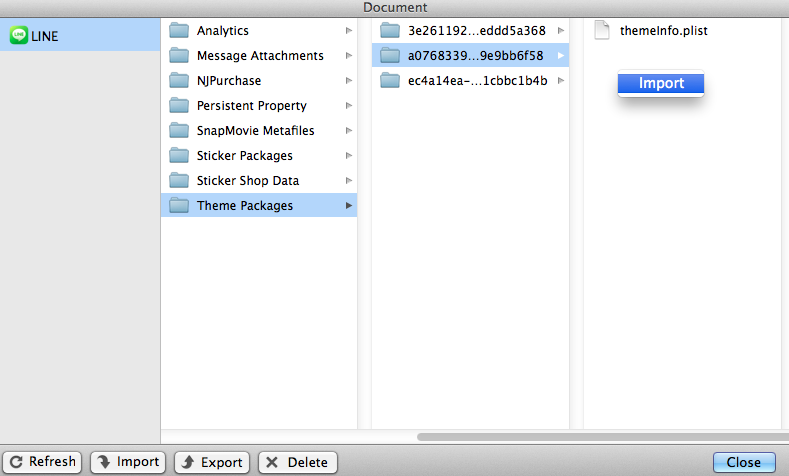Click the Persistent Property folder icon

[x=179, y=106]
